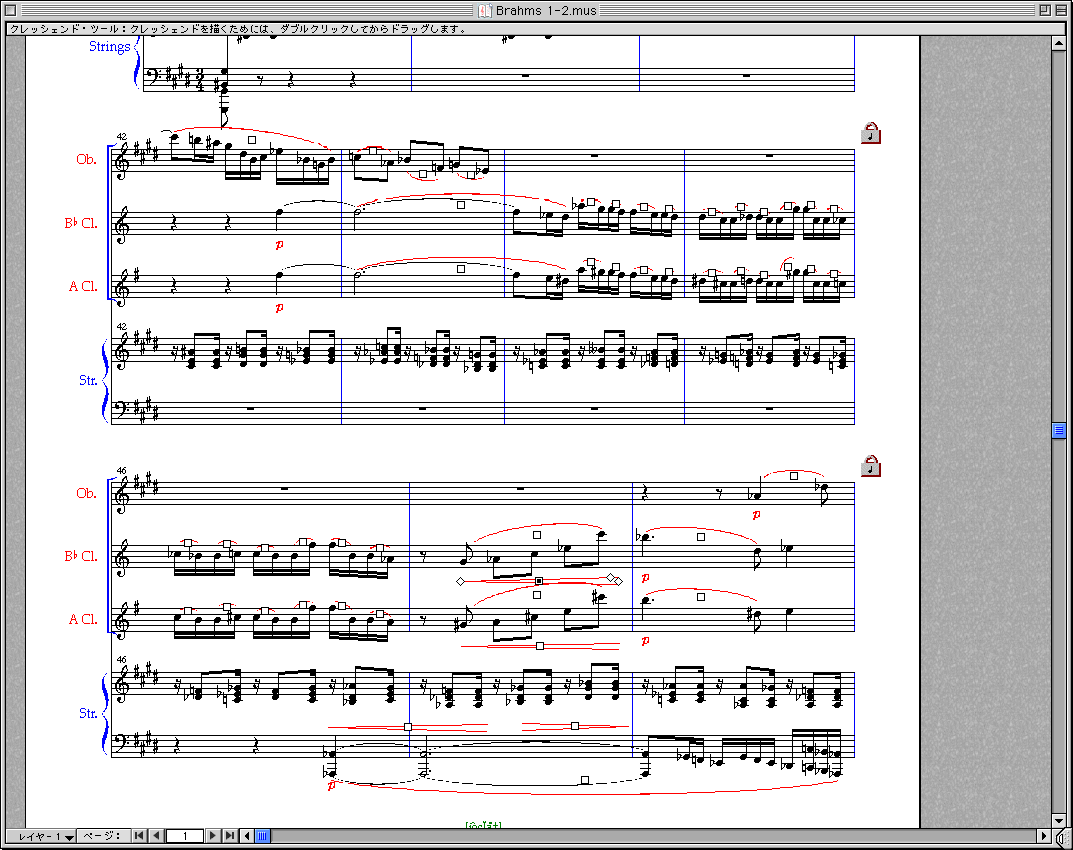Click B♭ Cl. staff name in measure 46 system
The image size is (1073, 850).
pyautogui.click(x=81, y=556)
